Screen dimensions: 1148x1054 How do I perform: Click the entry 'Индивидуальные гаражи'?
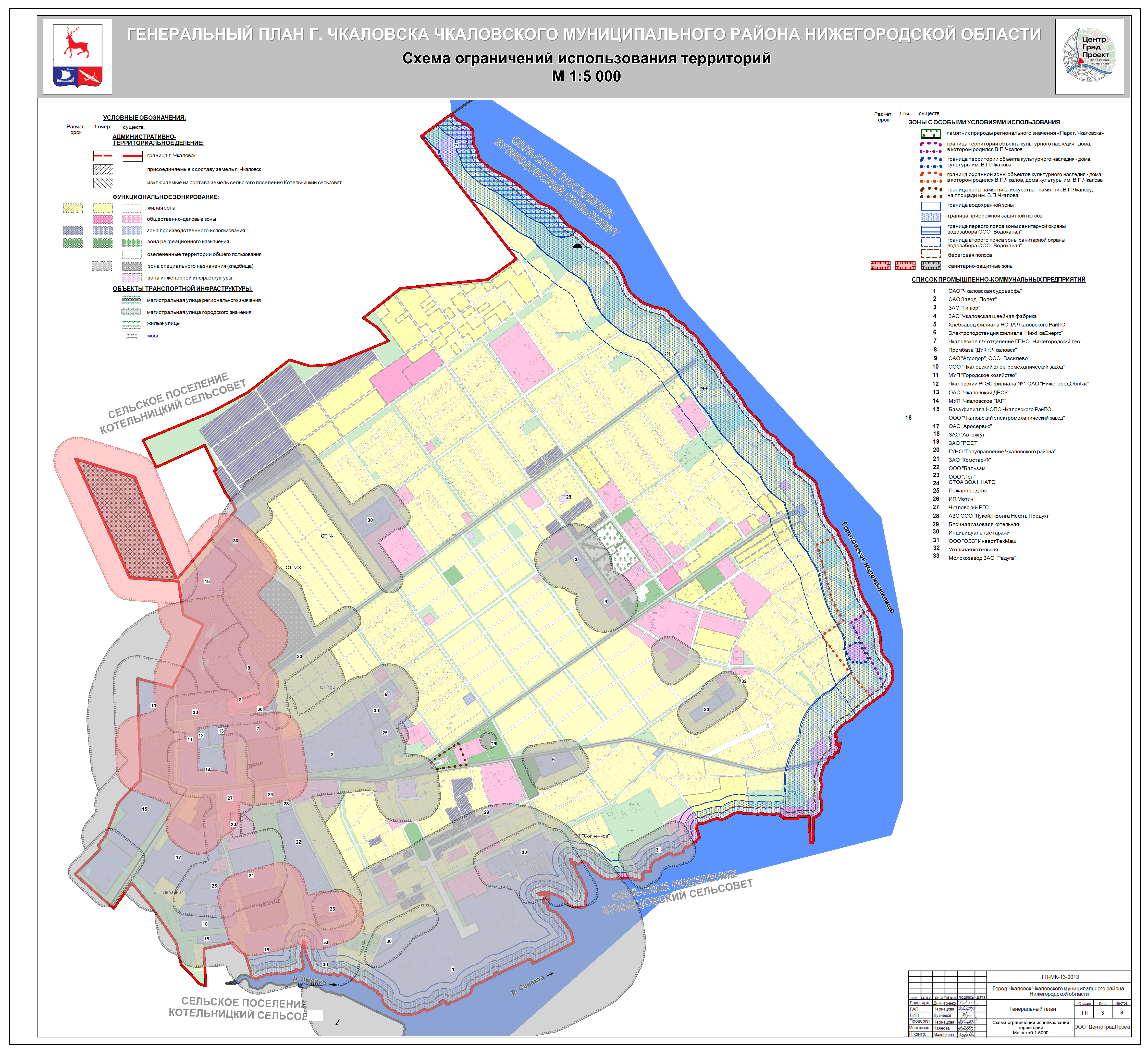[x=979, y=533]
